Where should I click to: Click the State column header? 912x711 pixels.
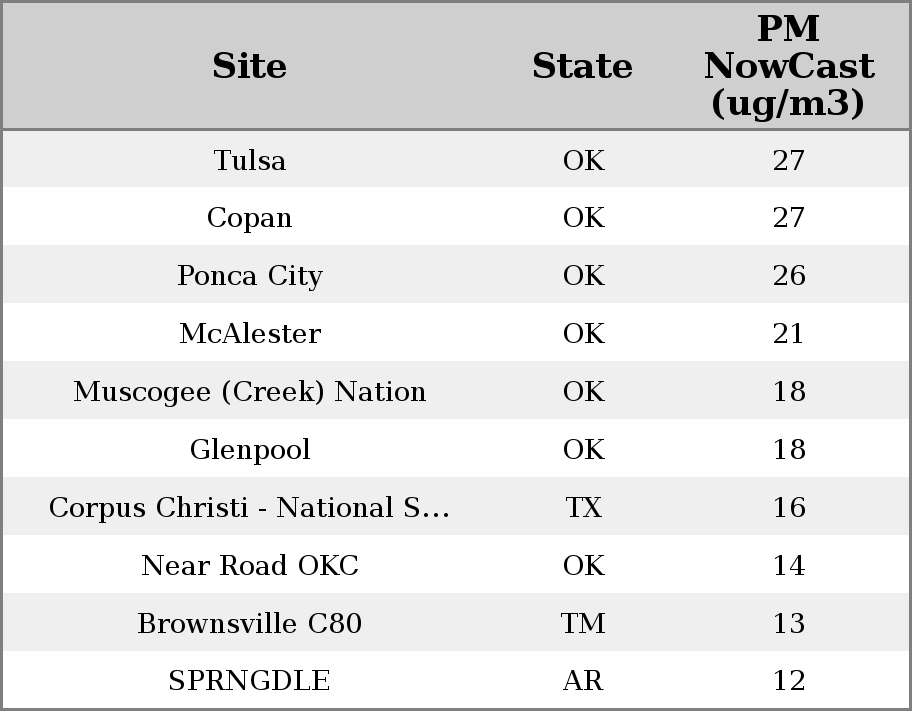click(582, 66)
